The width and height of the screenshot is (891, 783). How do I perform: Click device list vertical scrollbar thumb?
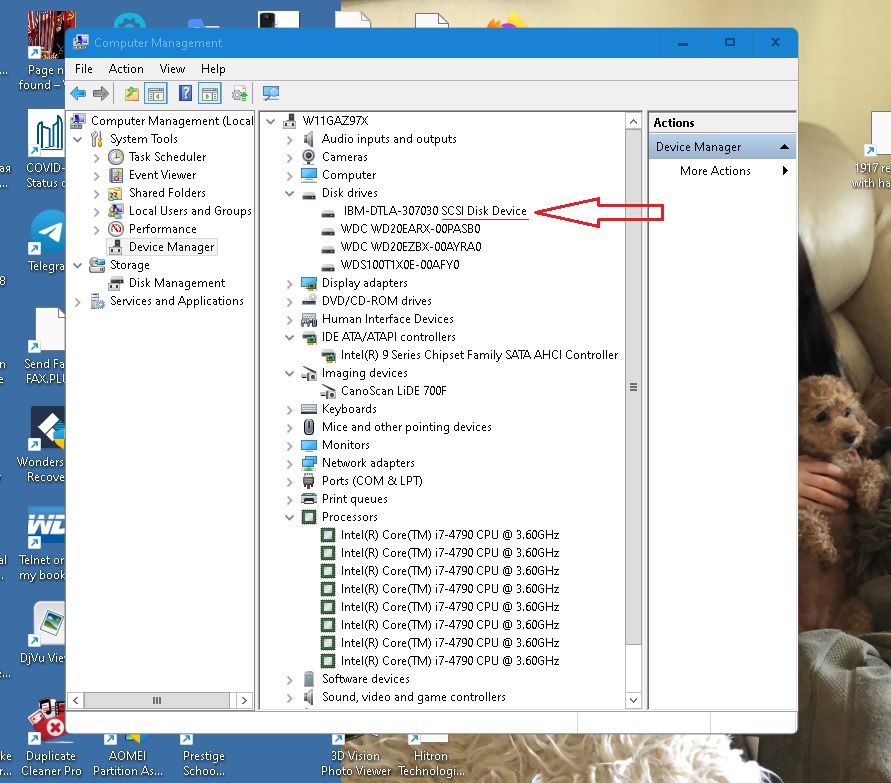pos(633,387)
